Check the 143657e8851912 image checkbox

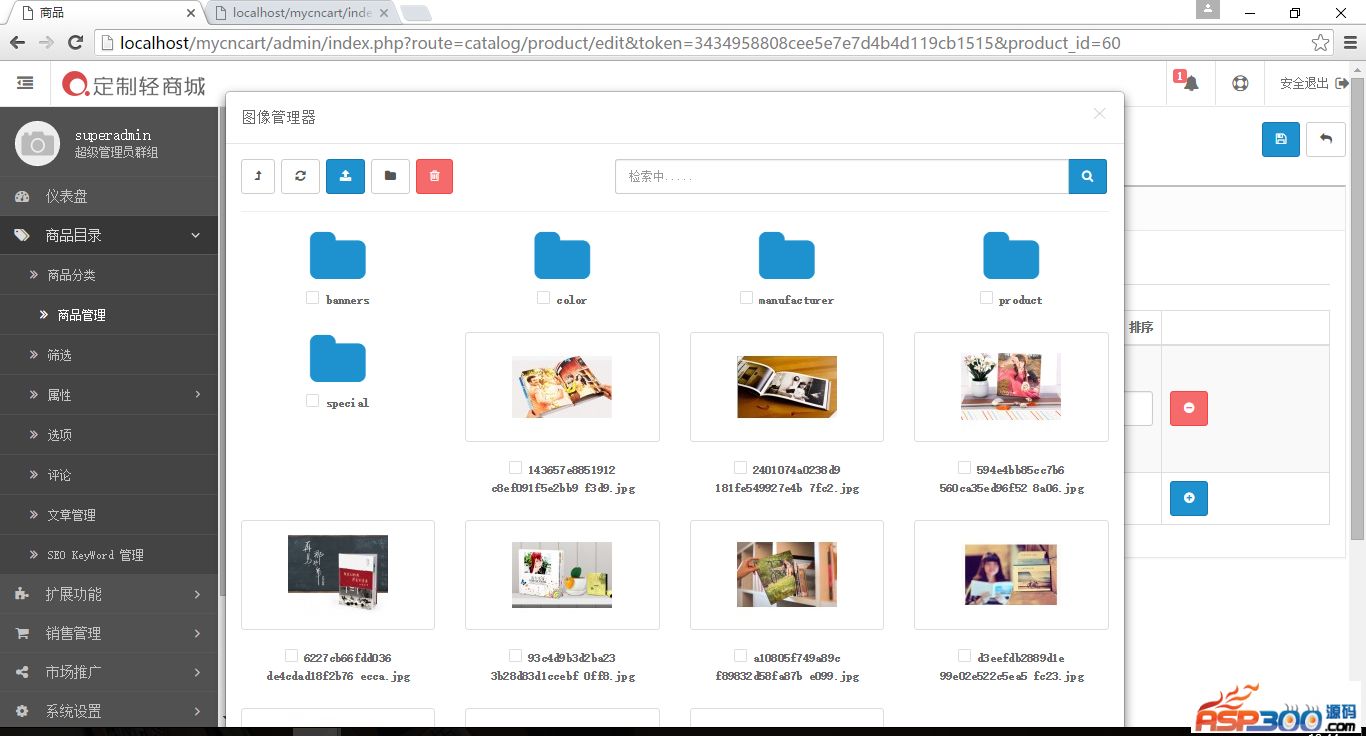pos(515,467)
